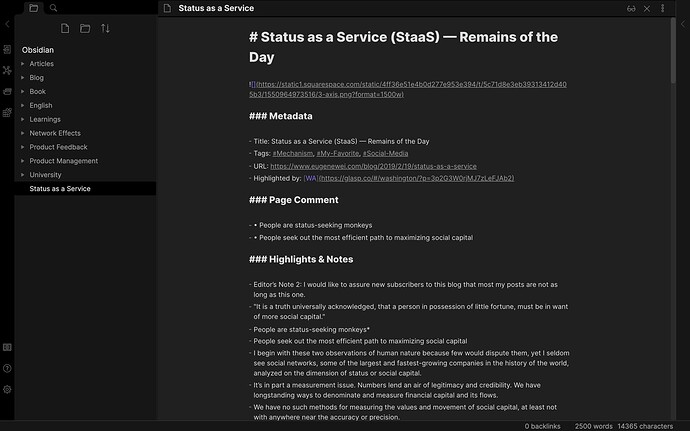Open the file explorer tab icon
Viewport: 690px width, 431px height.
33,8
